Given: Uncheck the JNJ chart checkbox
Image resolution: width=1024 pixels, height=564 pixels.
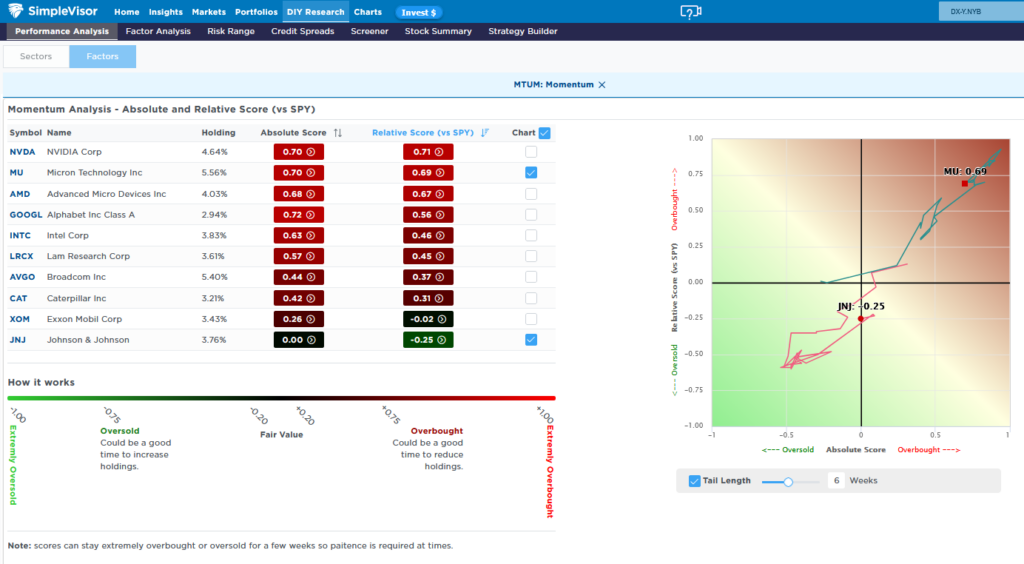Looking at the screenshot, I should click(531, 340).
